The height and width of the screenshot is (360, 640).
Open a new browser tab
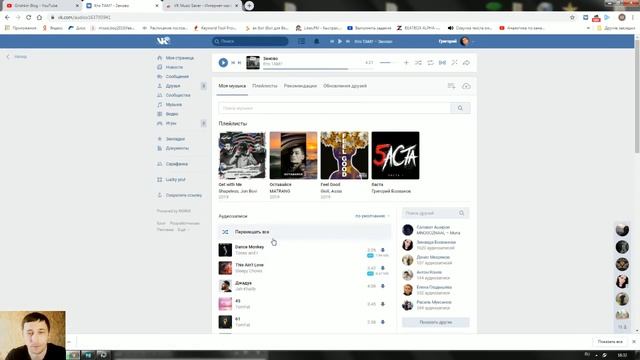click(249, 6)
